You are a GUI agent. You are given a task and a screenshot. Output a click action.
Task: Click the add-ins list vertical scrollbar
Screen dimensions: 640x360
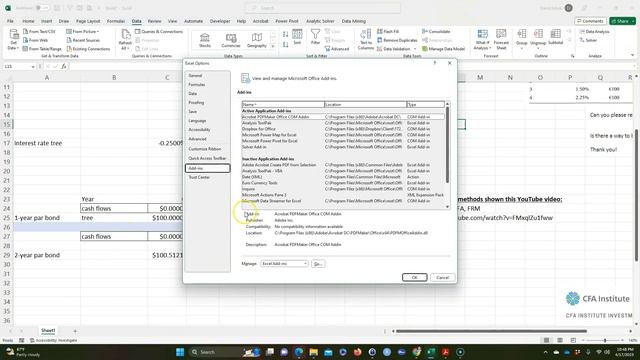click(x=447, y=144)
